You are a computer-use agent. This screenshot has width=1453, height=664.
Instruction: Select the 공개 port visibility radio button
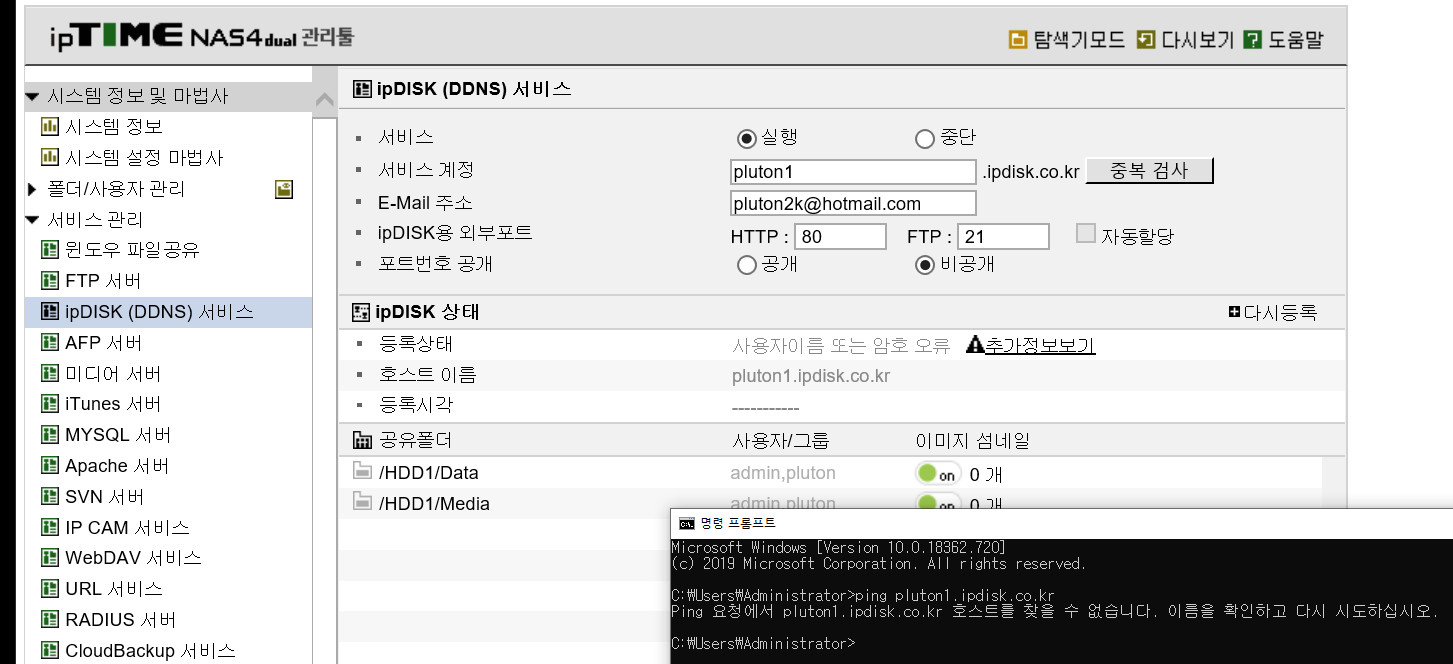point(747,266)
